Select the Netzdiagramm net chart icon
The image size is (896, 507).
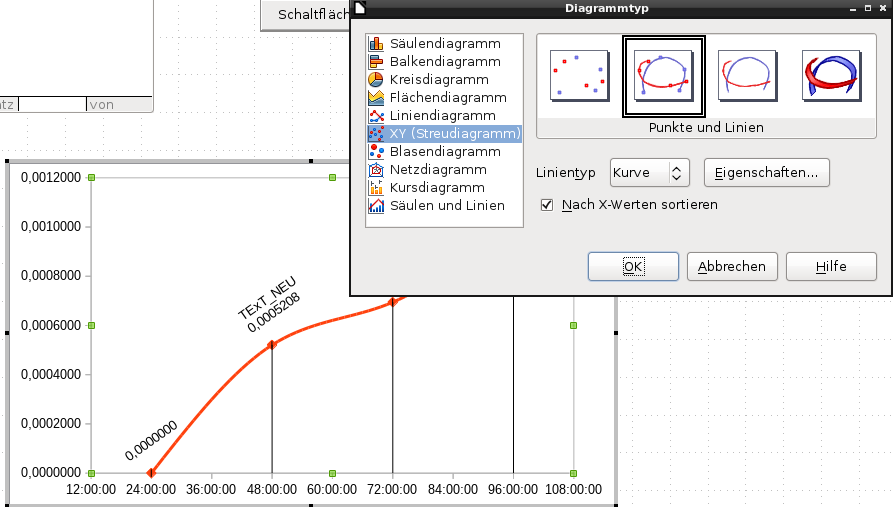click(376, 170)
